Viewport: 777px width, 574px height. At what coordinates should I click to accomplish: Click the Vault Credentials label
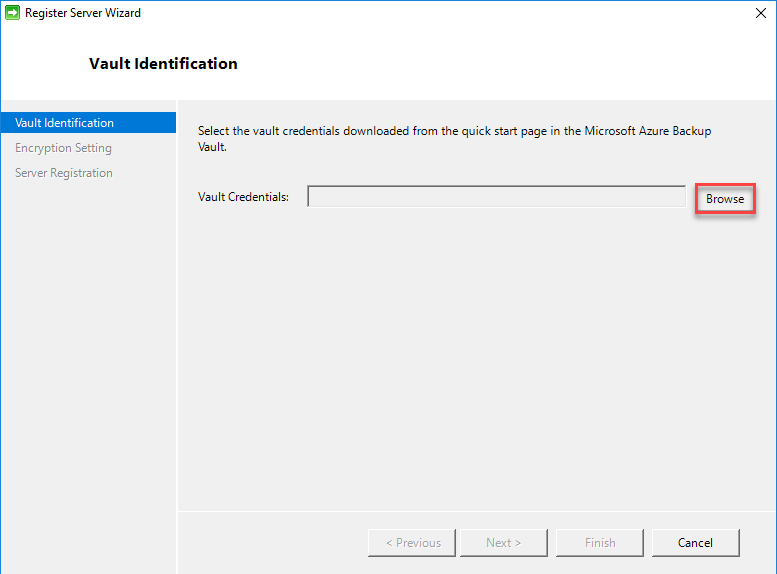click(x=243, y=197)
